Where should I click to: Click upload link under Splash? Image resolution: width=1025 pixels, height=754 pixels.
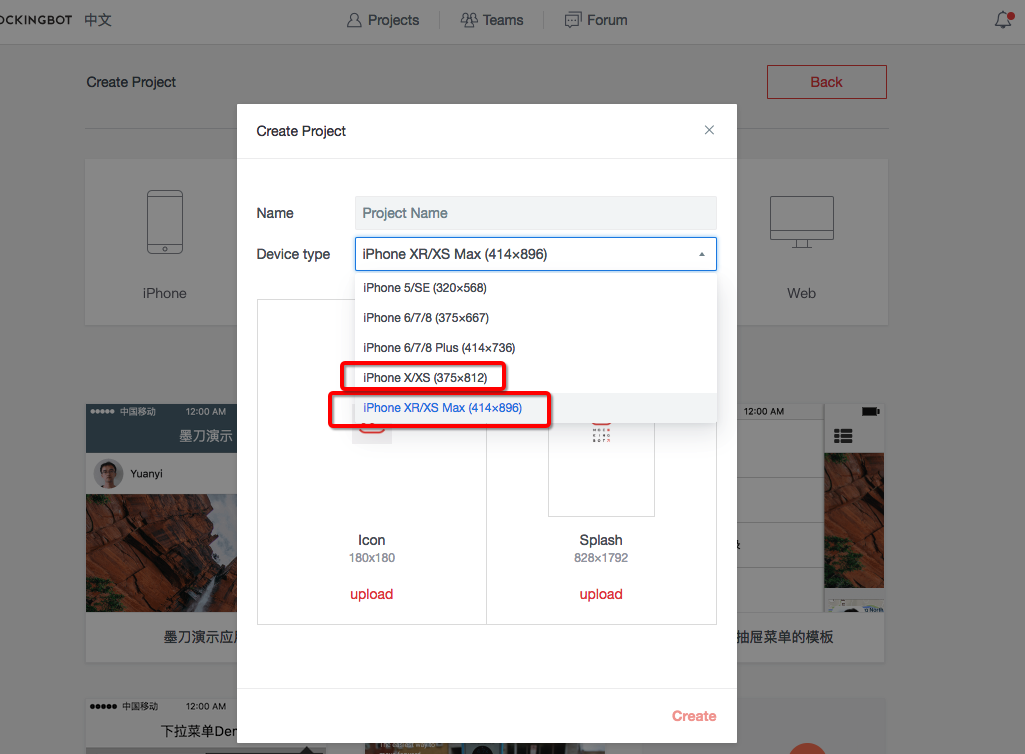601,594
